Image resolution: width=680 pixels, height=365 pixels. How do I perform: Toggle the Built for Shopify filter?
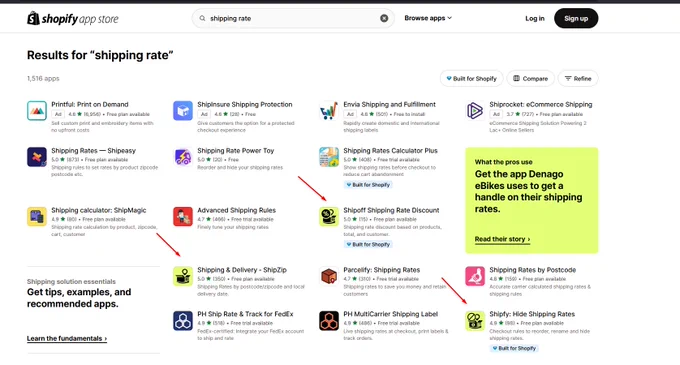coord(471,78)
